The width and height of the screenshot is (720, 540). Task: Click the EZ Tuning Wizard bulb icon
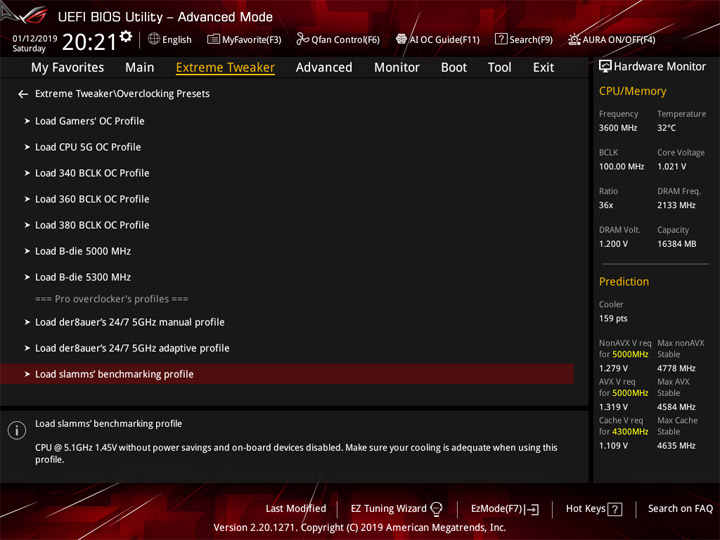point(436,509)
